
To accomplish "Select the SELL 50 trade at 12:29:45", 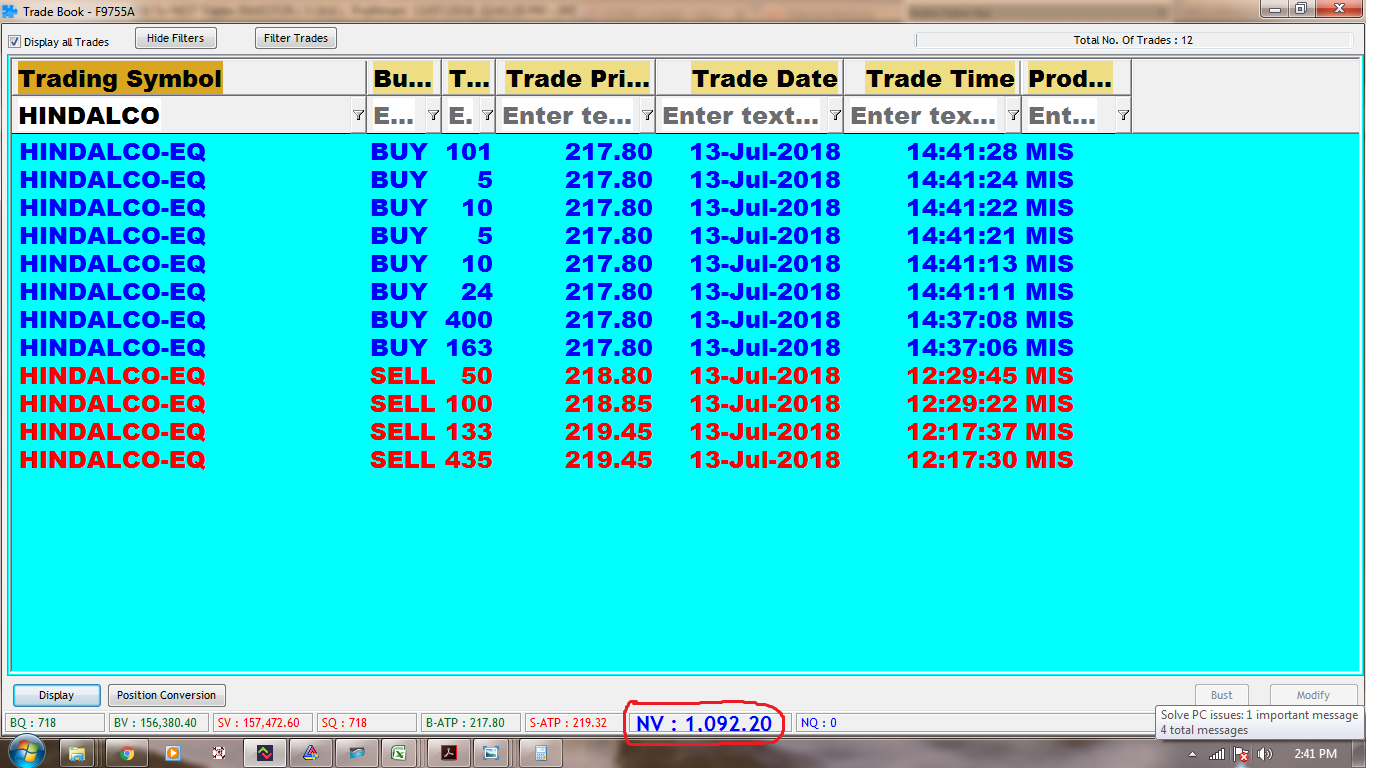I will pos(546,376).
